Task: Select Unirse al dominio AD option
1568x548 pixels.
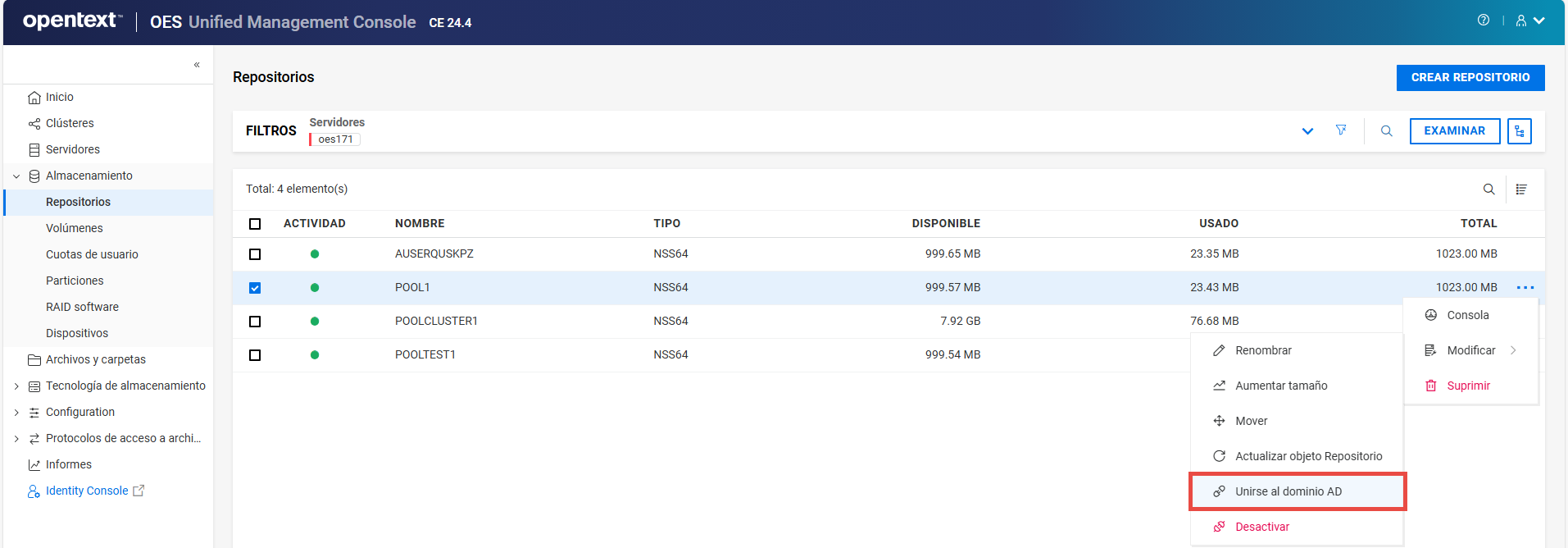Action: [1297, 491]
